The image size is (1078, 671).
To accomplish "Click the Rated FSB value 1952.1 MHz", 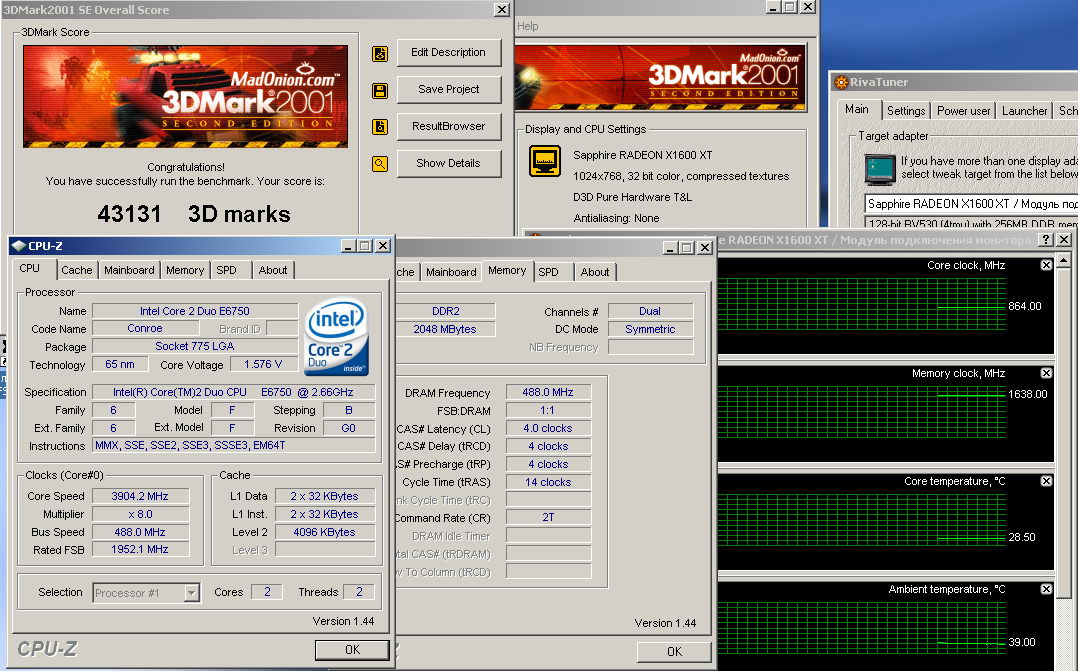I will 140,549.
